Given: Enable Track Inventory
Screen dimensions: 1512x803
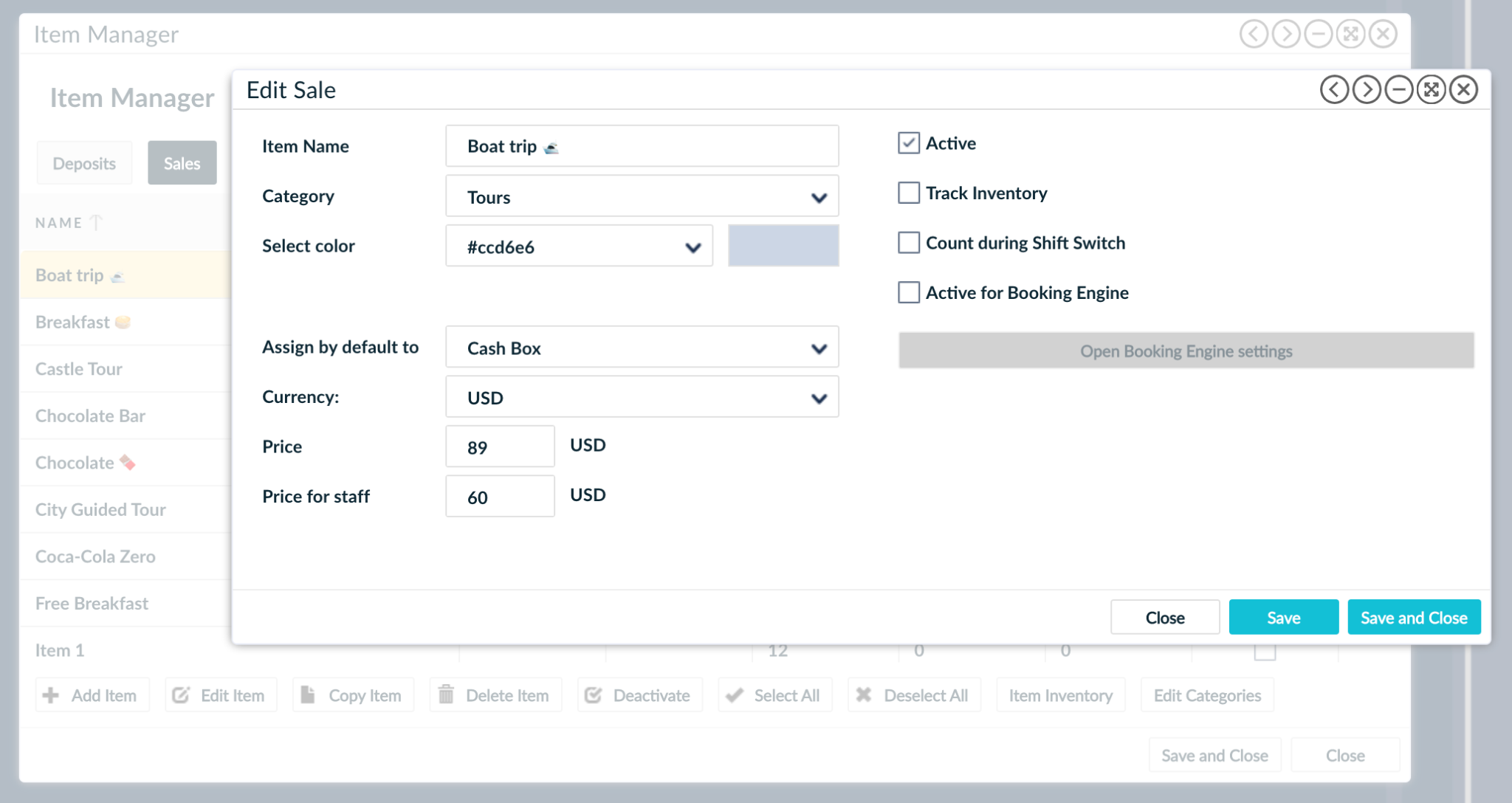Looking at the screenshot, I should 907,193.
